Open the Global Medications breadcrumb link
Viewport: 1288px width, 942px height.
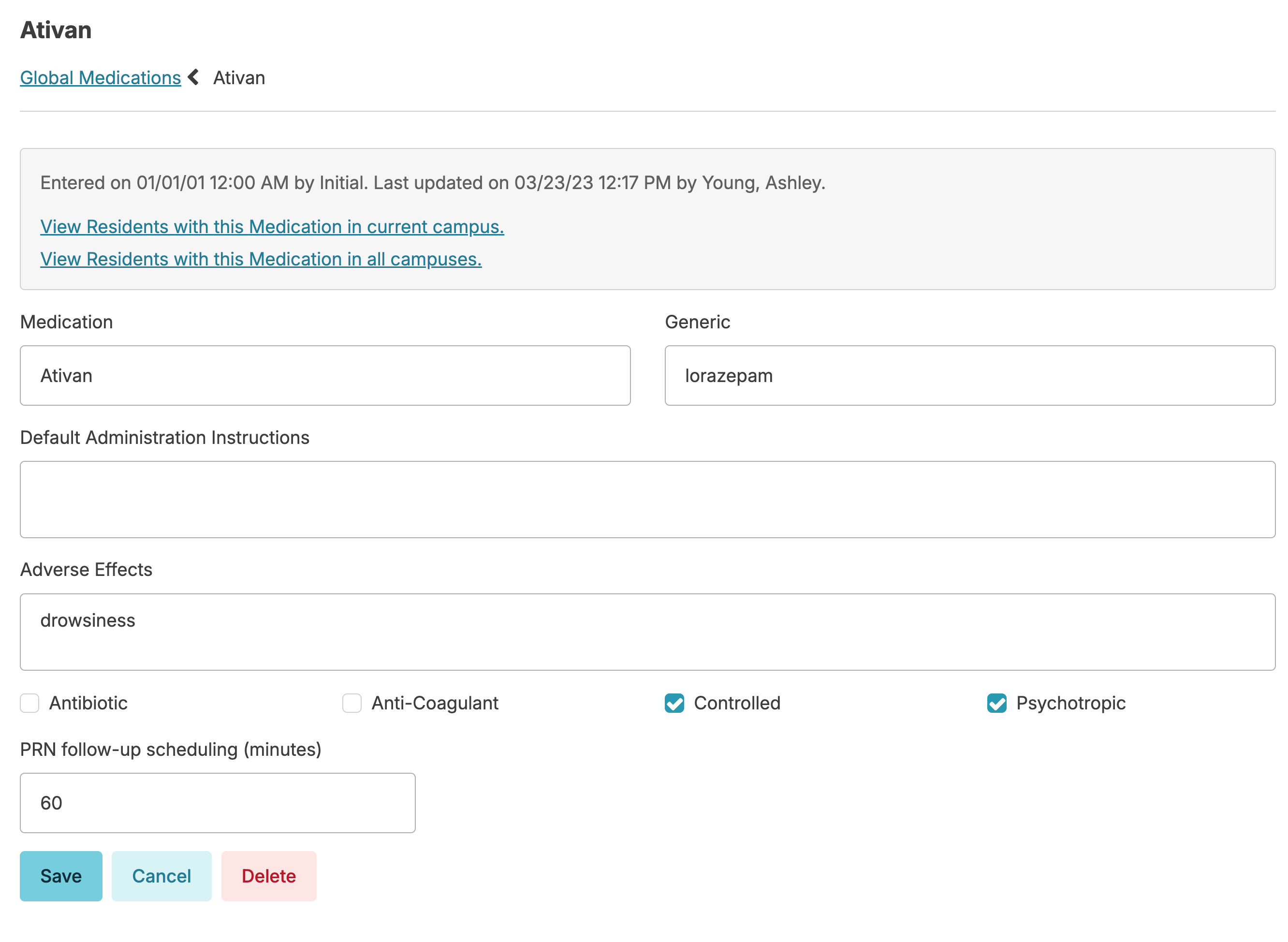101,77
